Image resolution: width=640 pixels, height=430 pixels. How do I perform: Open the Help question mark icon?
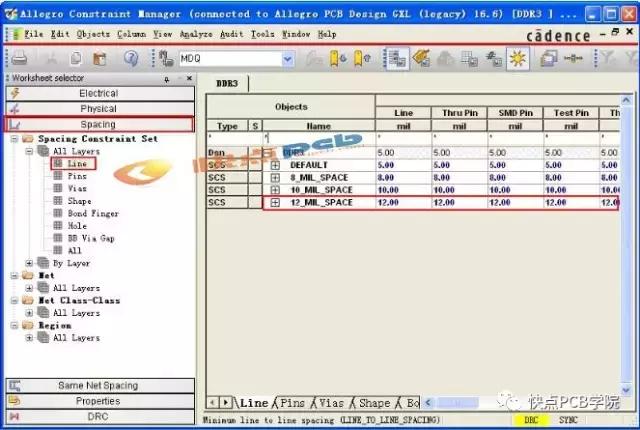[131, 58]
